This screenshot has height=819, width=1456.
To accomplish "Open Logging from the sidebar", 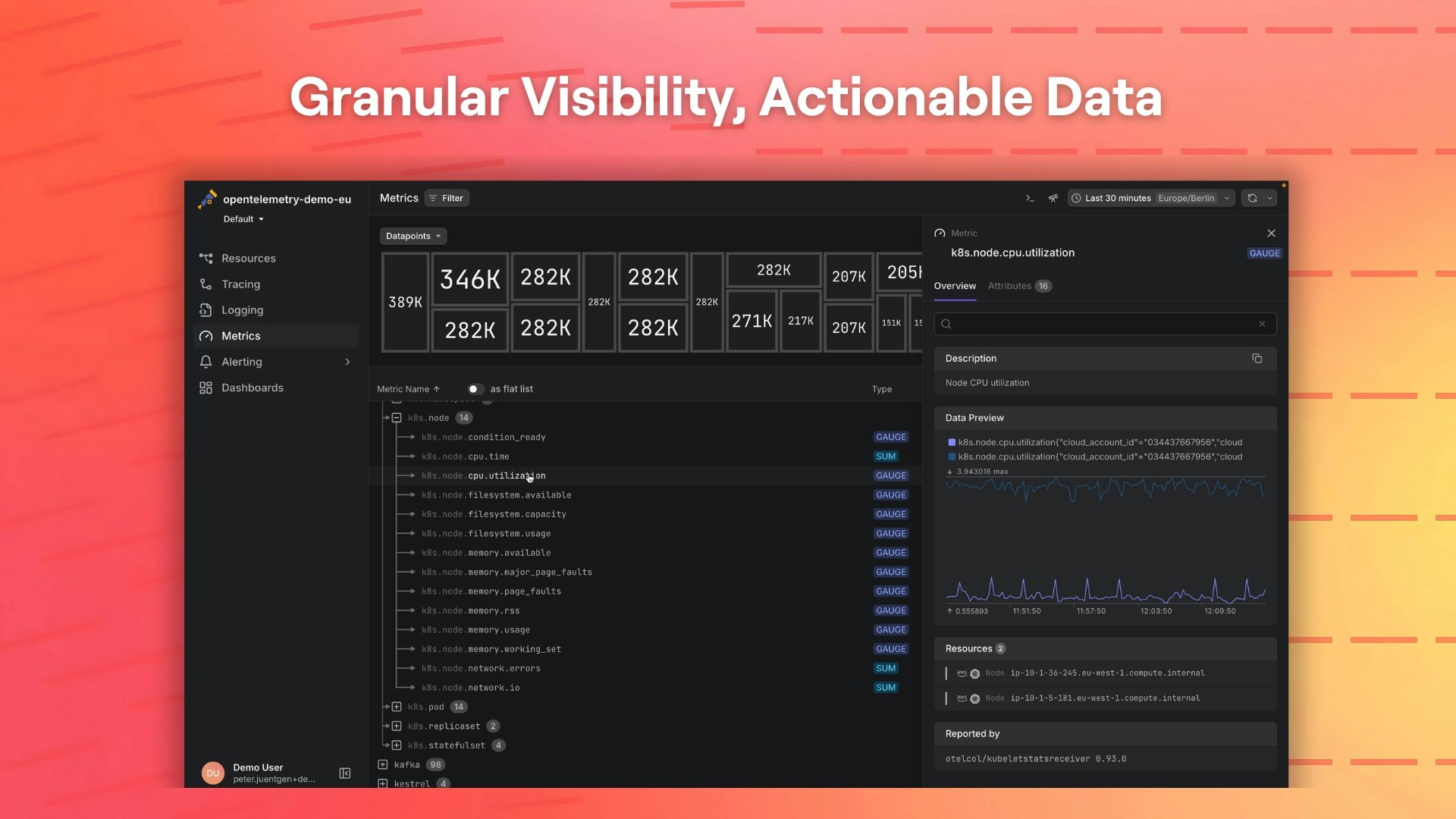I will 242,310.
